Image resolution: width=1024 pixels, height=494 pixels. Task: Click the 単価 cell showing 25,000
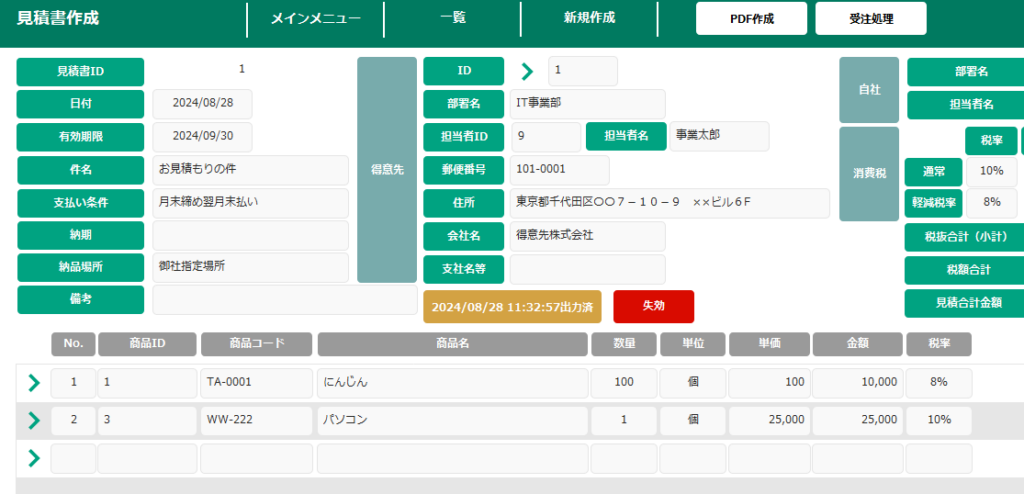768,420
